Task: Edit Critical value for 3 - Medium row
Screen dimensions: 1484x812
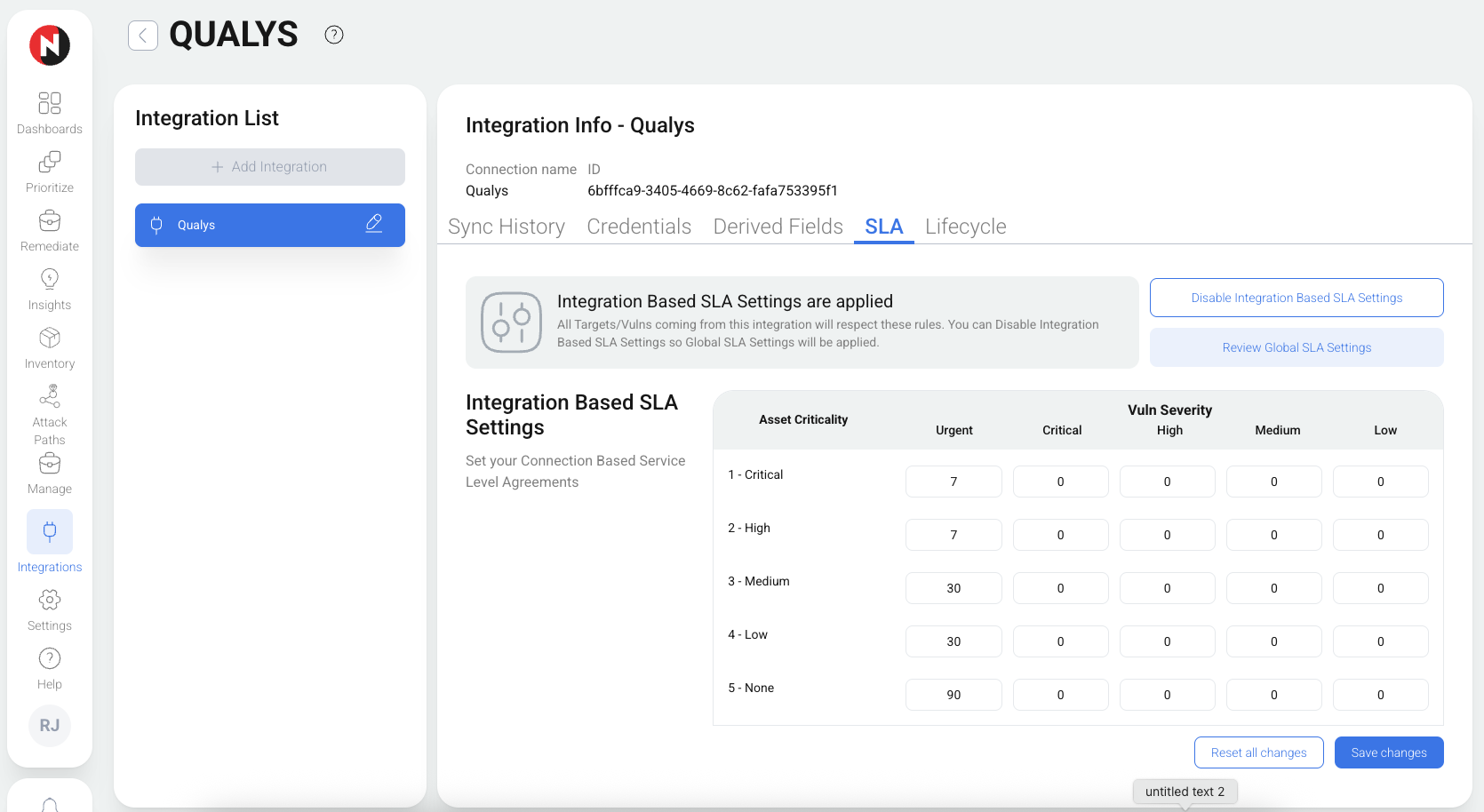Action: [x=1061, y=588]
